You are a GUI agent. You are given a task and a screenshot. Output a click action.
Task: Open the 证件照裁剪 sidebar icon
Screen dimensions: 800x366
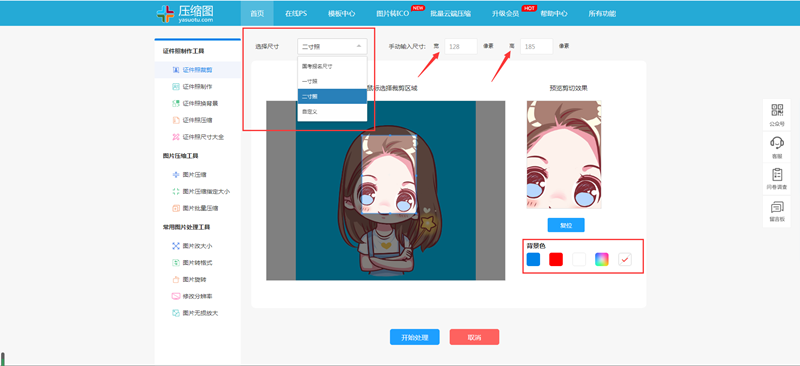(176, 70)
